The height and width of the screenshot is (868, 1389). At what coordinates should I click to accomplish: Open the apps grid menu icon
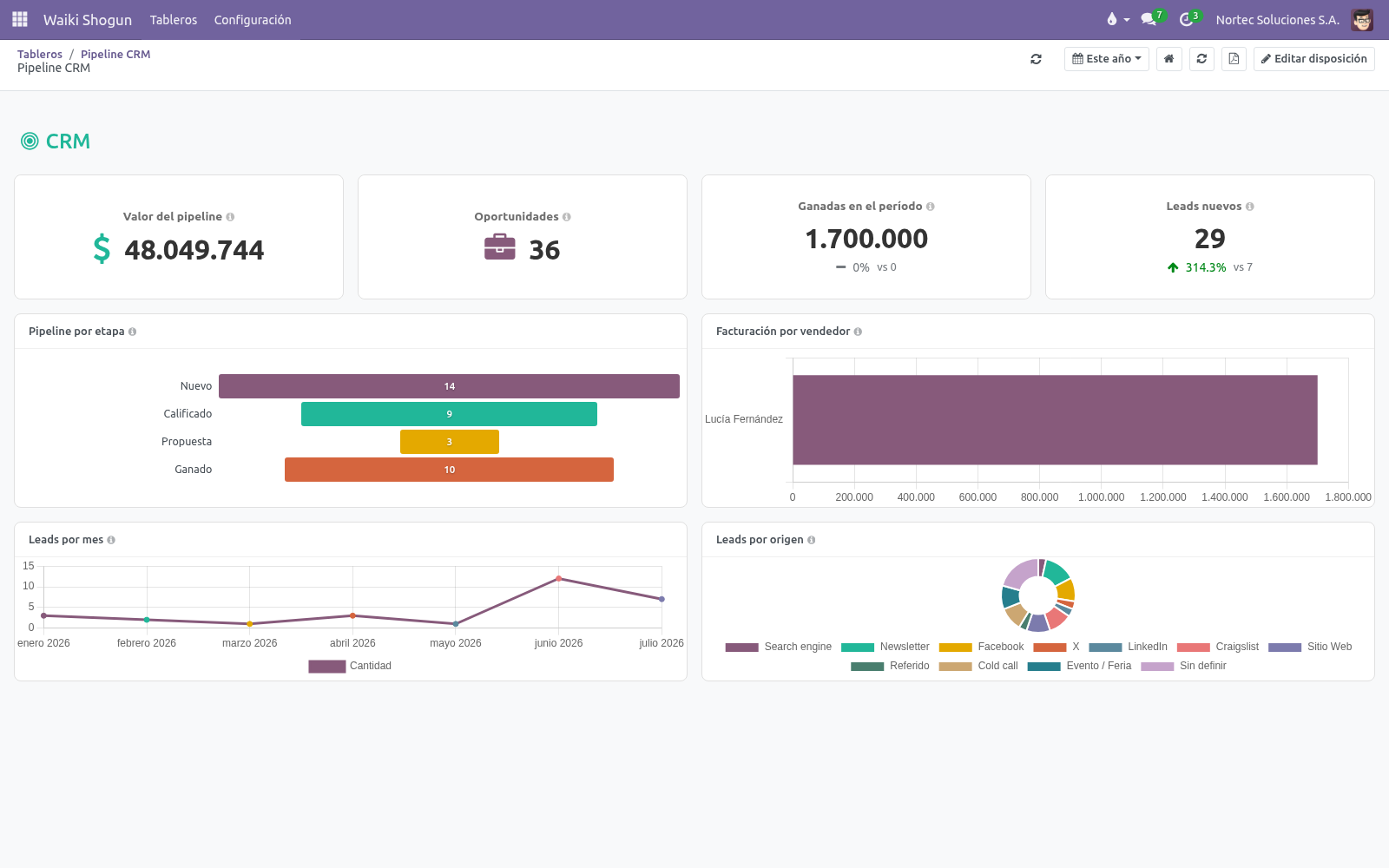[19, 19]
